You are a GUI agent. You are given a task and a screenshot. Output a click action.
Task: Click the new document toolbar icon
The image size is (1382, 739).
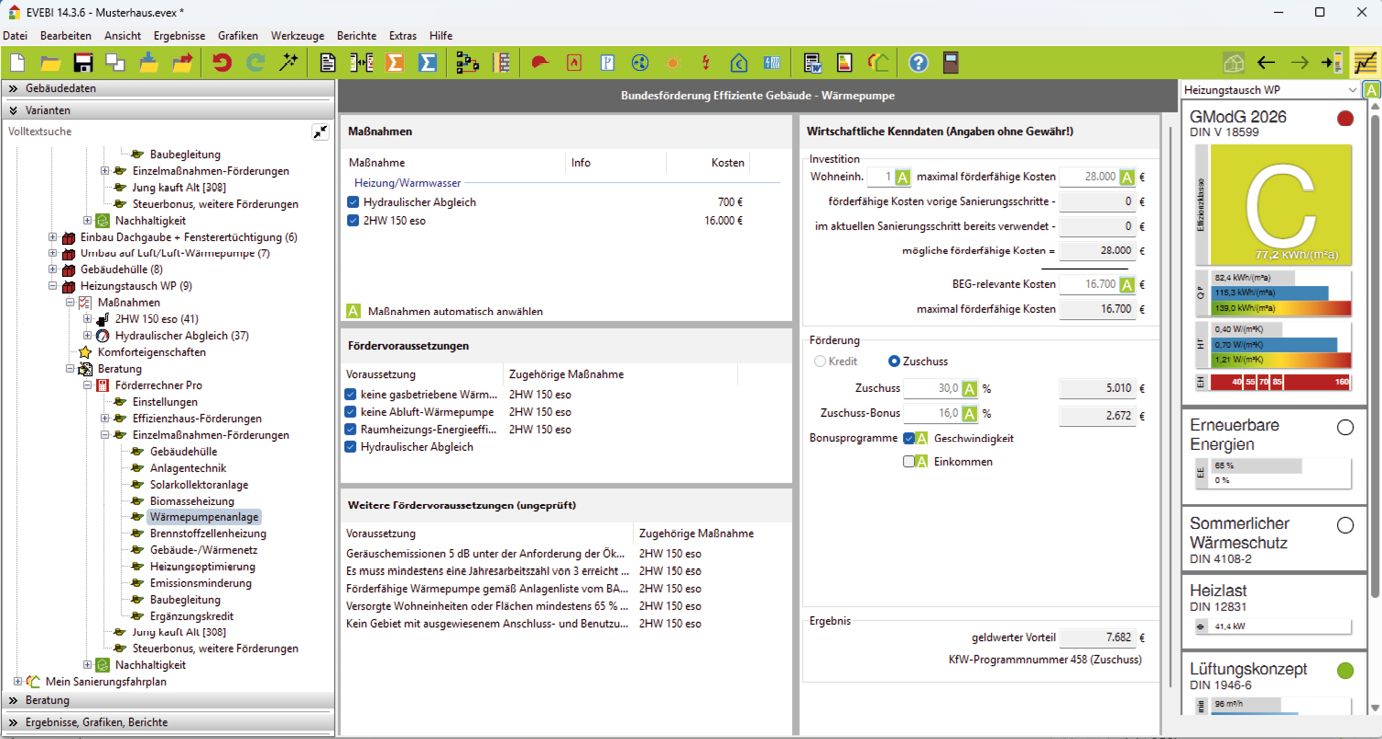[17, 63]
